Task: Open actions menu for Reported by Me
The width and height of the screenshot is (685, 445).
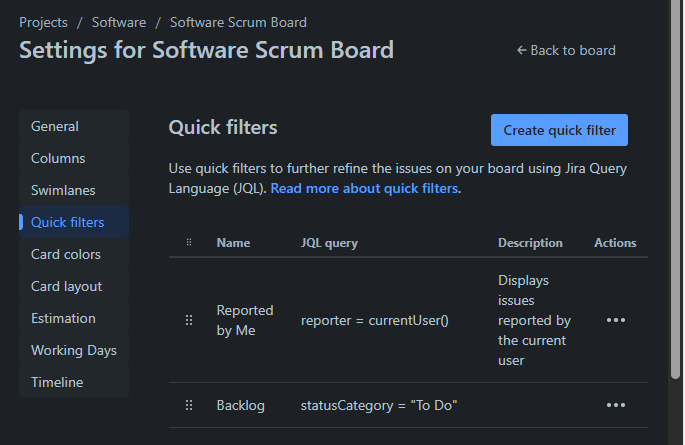Action: coord(616,320)
